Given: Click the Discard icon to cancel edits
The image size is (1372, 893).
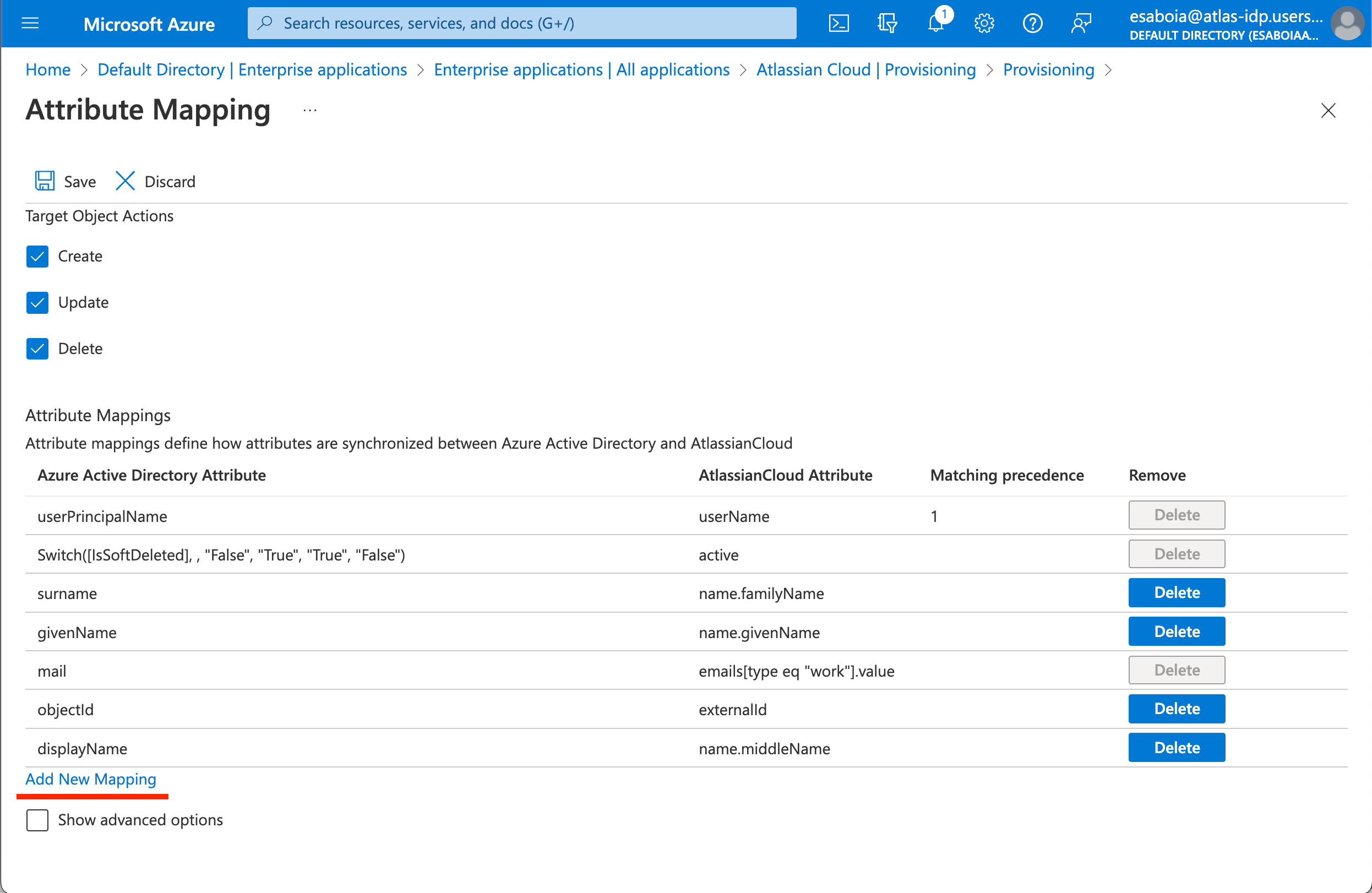Looking at the screenshot, I should coord(124,181).
